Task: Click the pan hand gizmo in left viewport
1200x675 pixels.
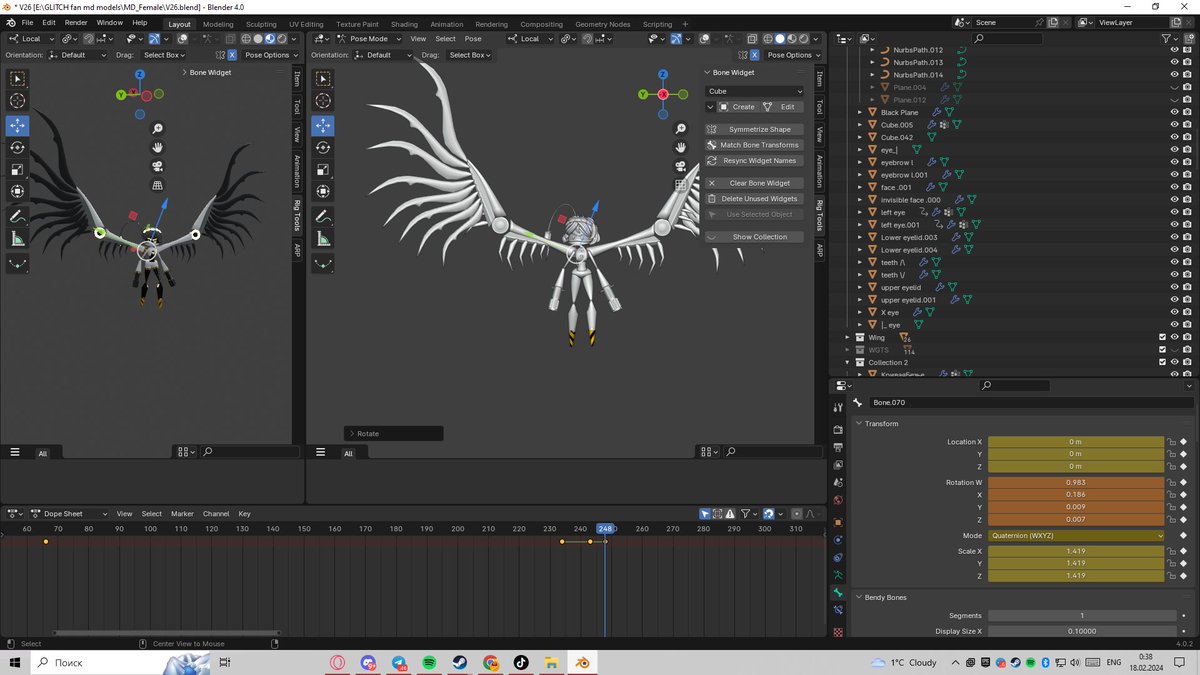Action: point(158,148)
